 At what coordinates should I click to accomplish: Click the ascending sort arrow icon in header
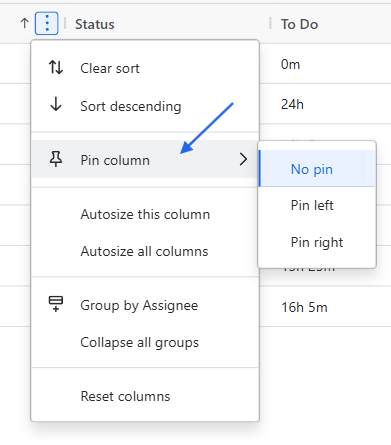click(x=24, y=23)
